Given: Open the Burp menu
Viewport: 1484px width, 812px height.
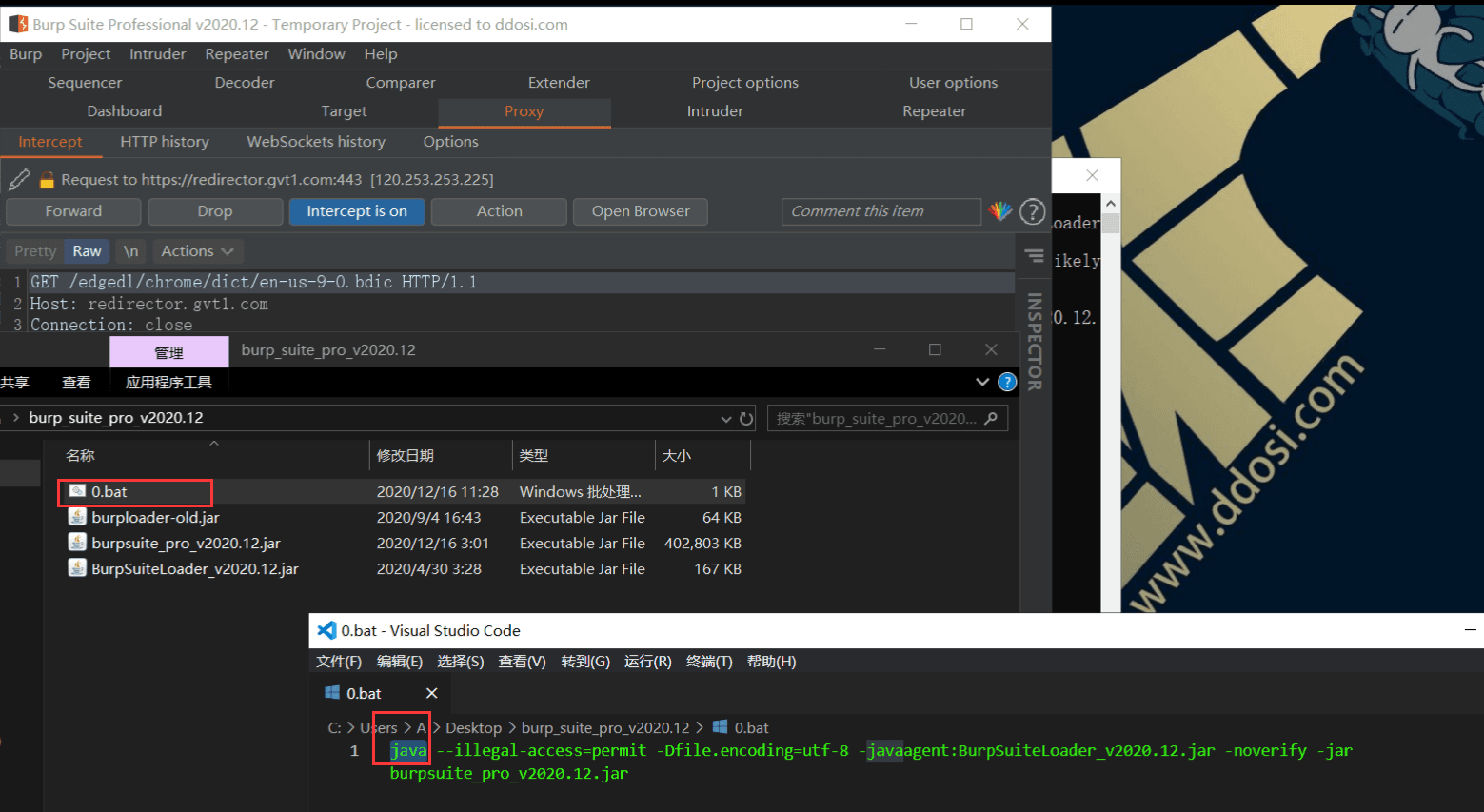Looking at the screenshot, I should click(x=26, y=54).
